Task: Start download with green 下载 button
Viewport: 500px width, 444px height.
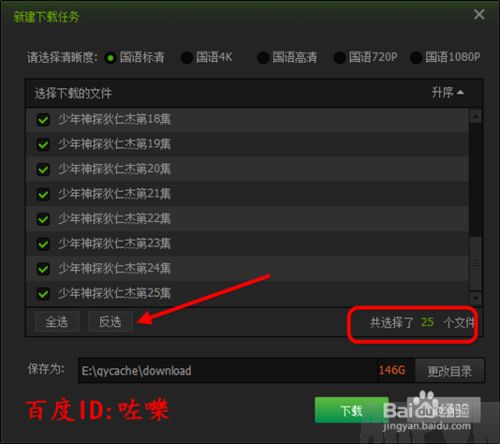Action: coord(351,410)
